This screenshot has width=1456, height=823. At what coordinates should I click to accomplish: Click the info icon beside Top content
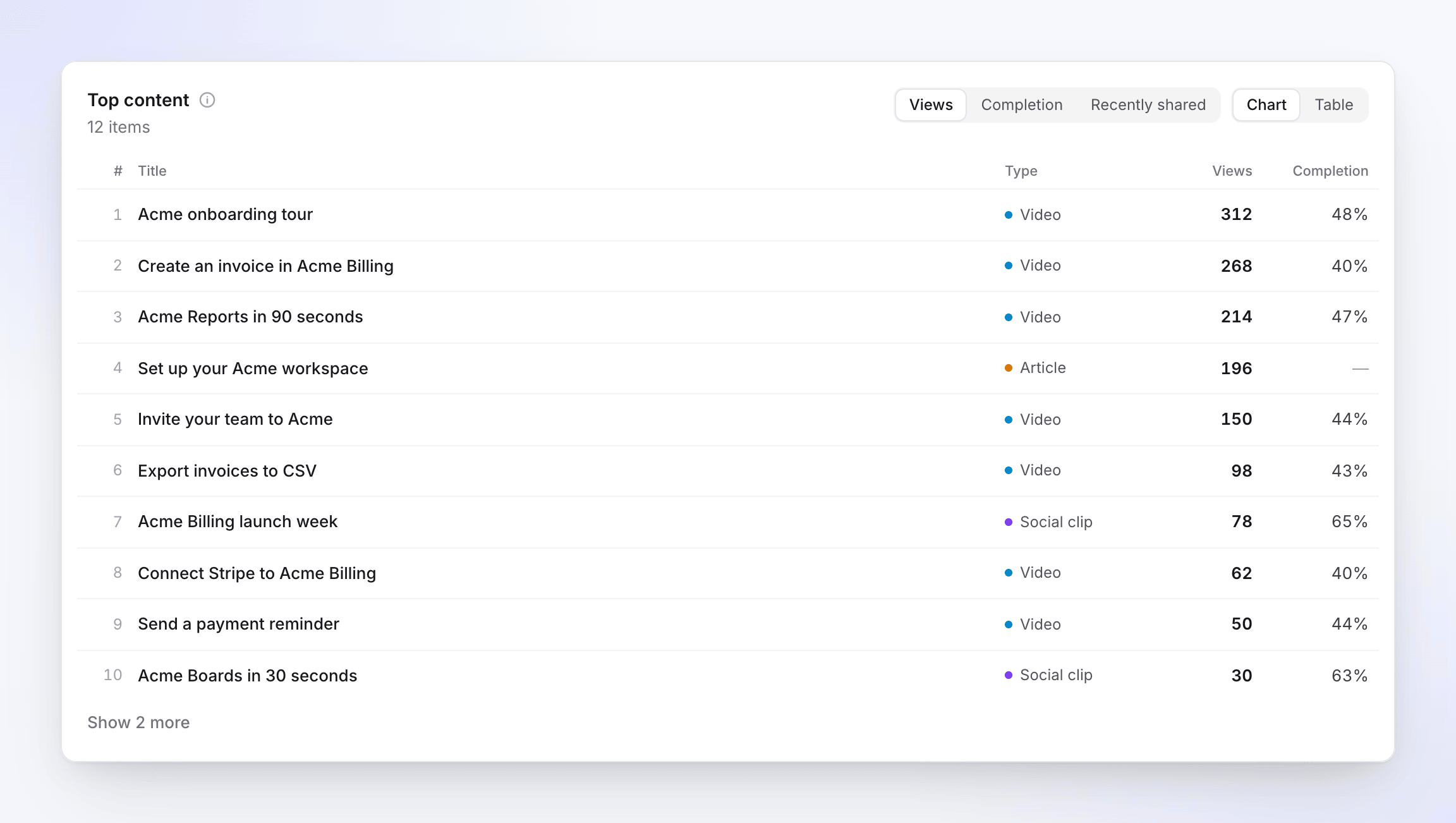click(x=207, y=100)
